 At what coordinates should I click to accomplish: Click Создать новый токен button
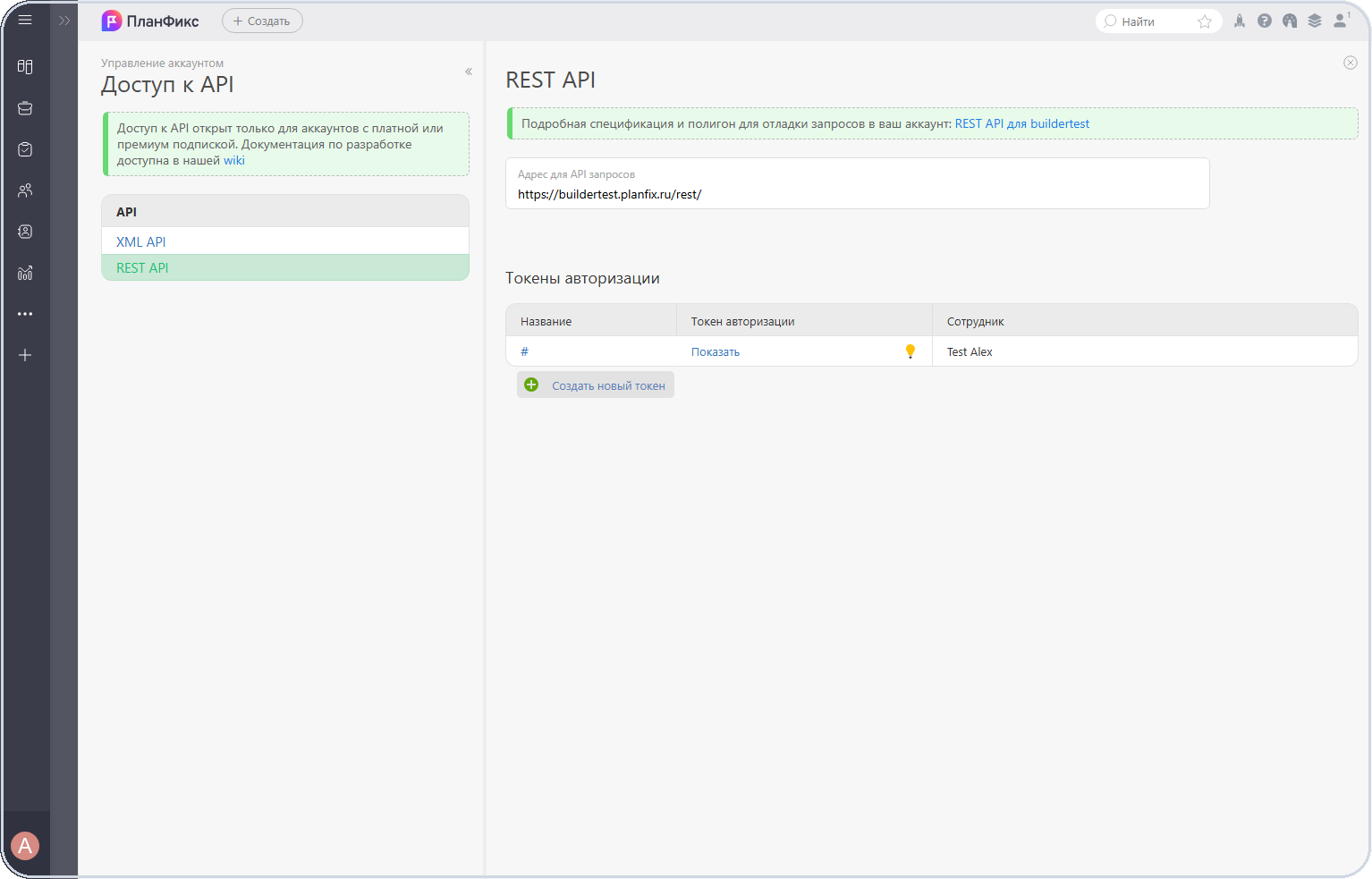coord(596,385)
